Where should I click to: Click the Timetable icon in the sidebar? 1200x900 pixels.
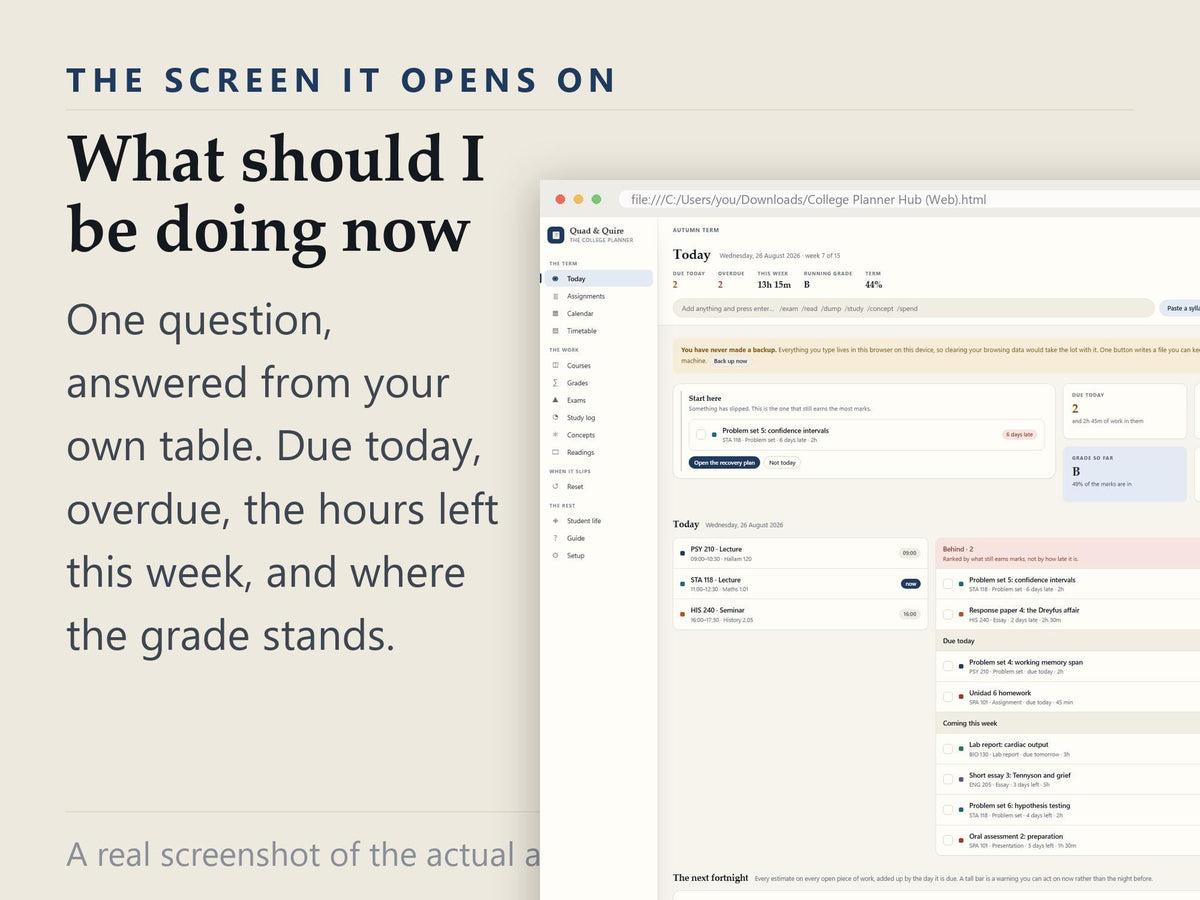pyautogui.click(x=556, y=331)
